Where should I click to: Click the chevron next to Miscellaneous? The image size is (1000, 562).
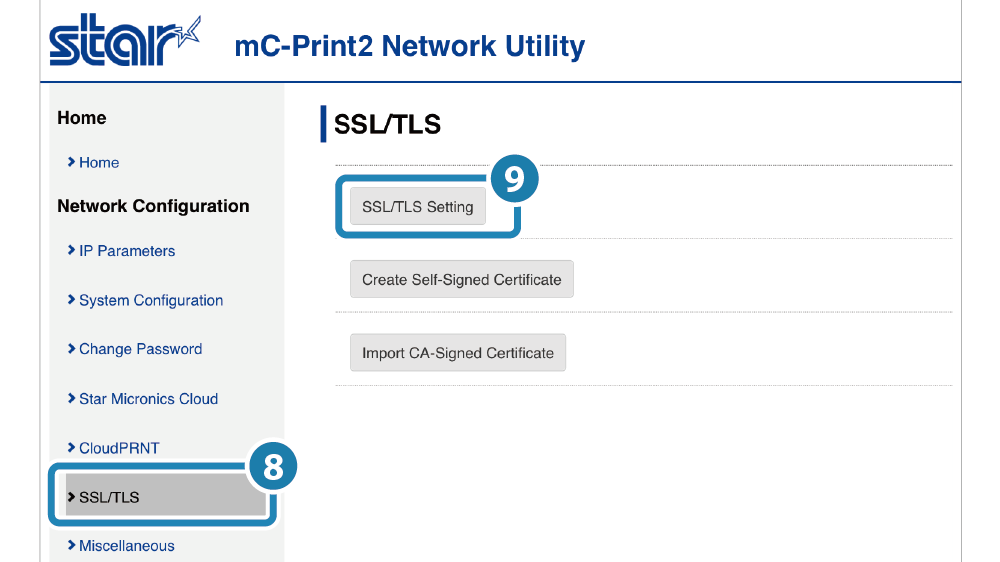[x=71, y=545]
